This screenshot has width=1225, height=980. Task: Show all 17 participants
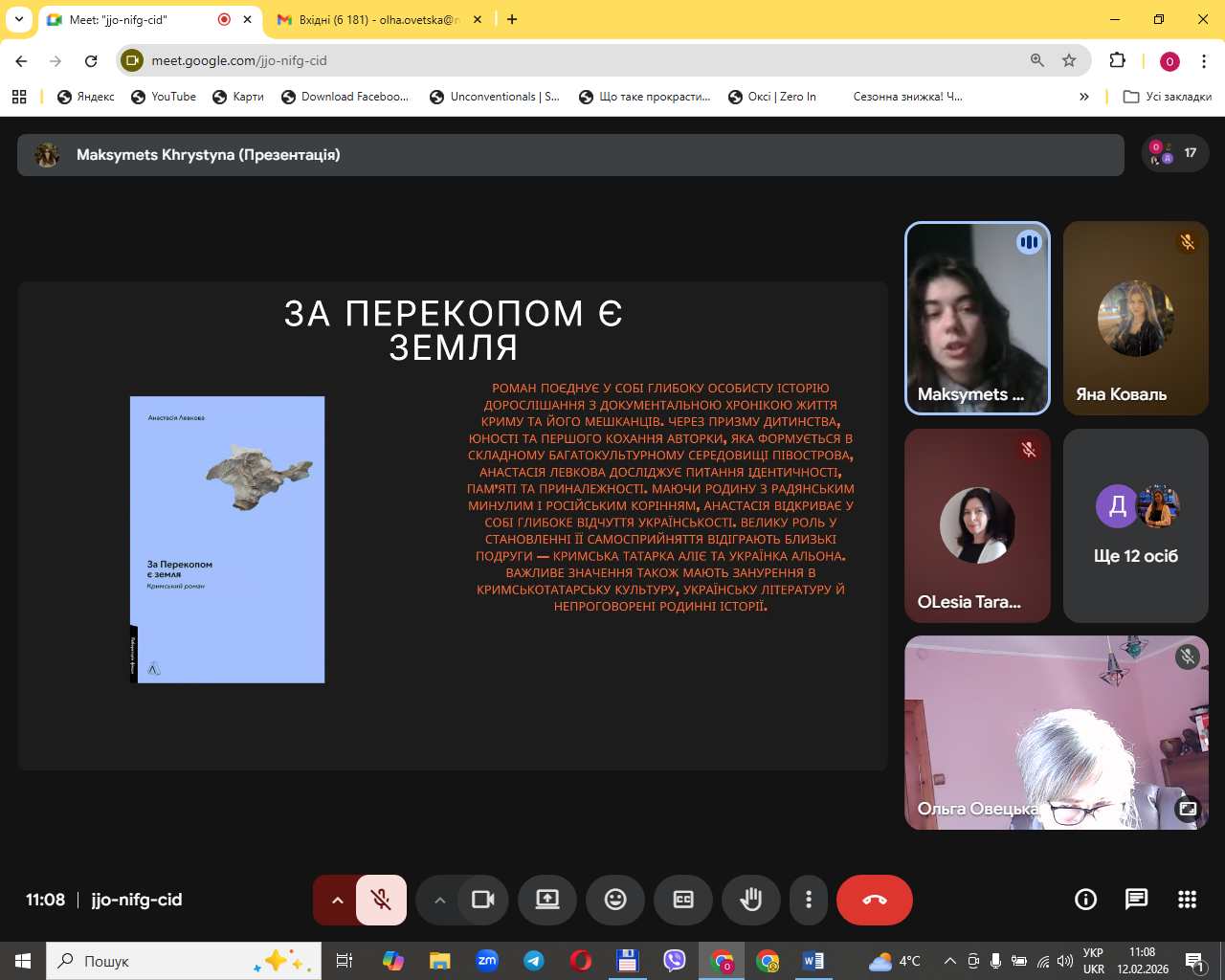pyautogui.click(x=1175, y=153)
